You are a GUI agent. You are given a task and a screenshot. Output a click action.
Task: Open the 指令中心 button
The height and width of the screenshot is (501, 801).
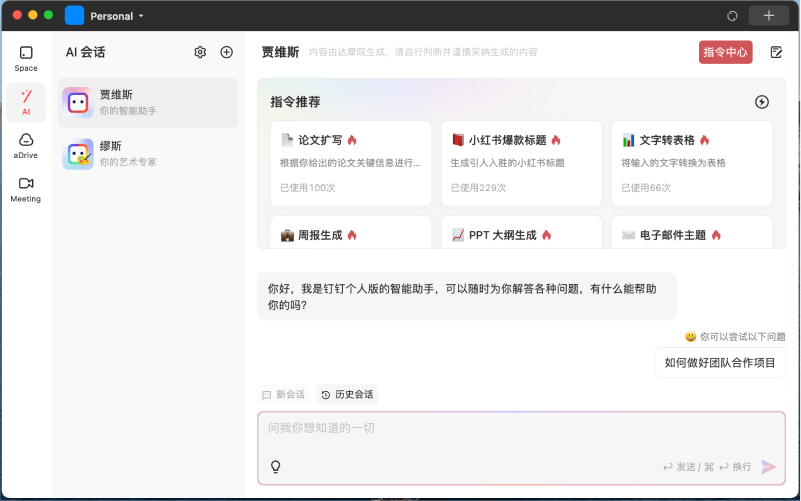pos(725,52)
